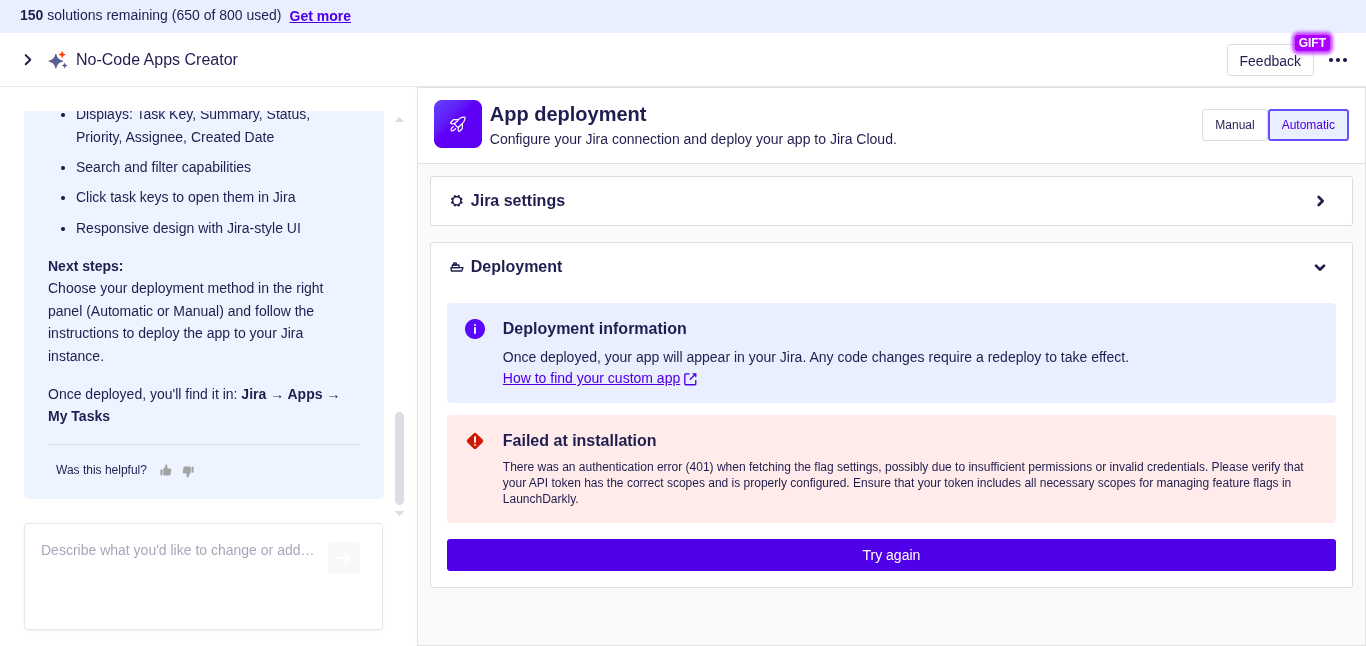Screen dimensions: 1366x646
Task: Click the three-dots more options icon
Action: coord(1337,60)
